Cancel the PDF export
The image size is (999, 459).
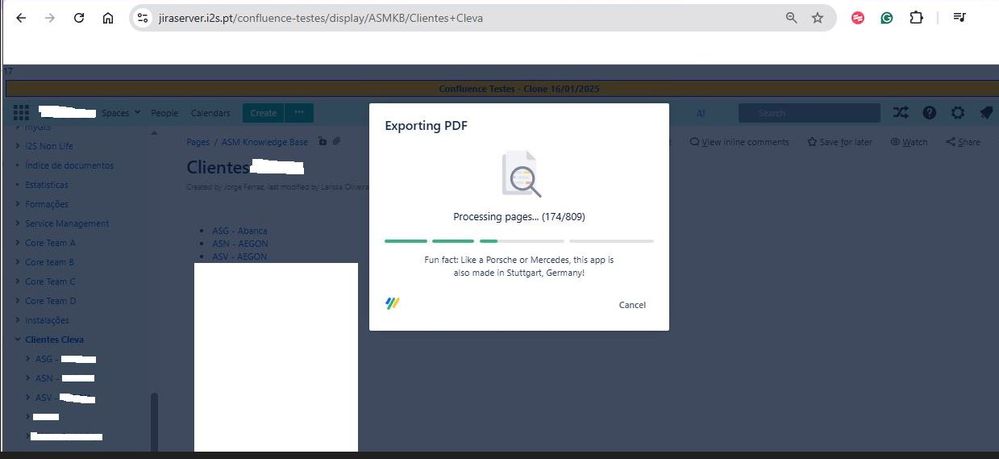(632, 305)
